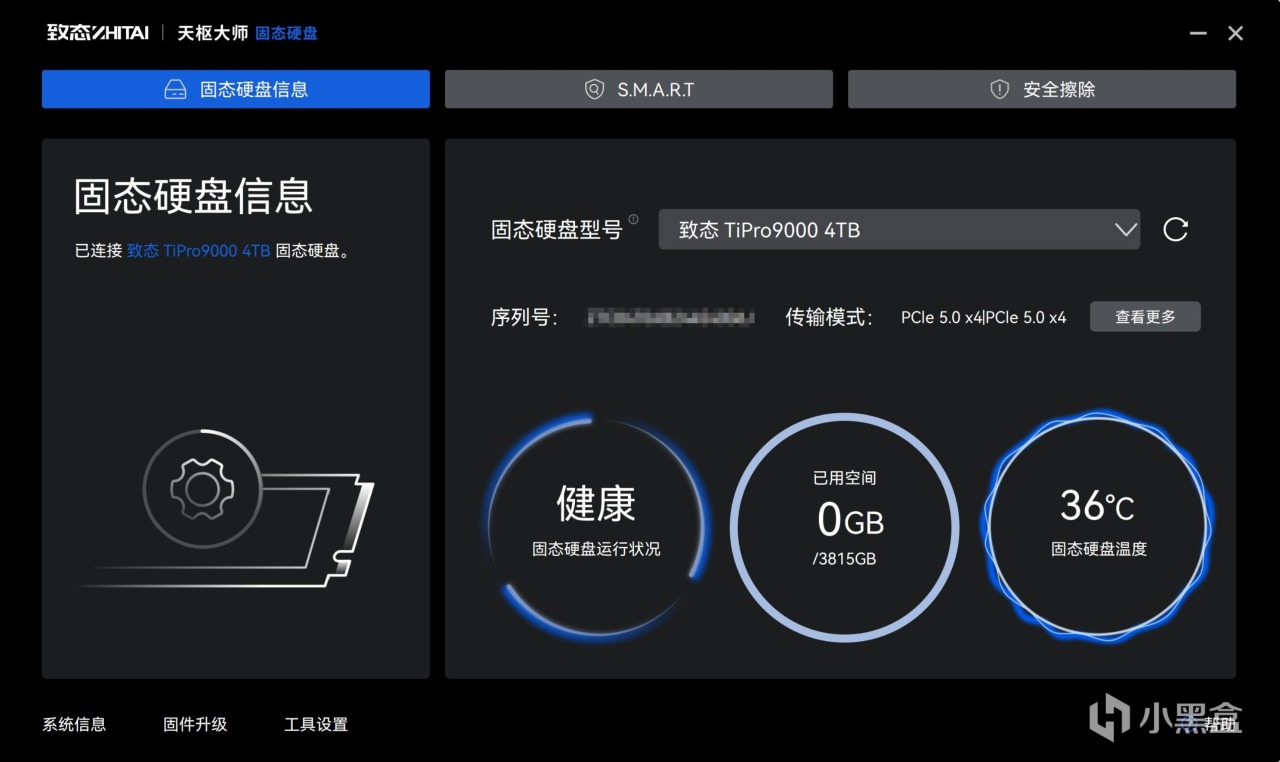This screenshot has width=1280, height=762.
Task: Click the blue 致态 TiPro9000 4TB link text
Action: click(198, 251)
